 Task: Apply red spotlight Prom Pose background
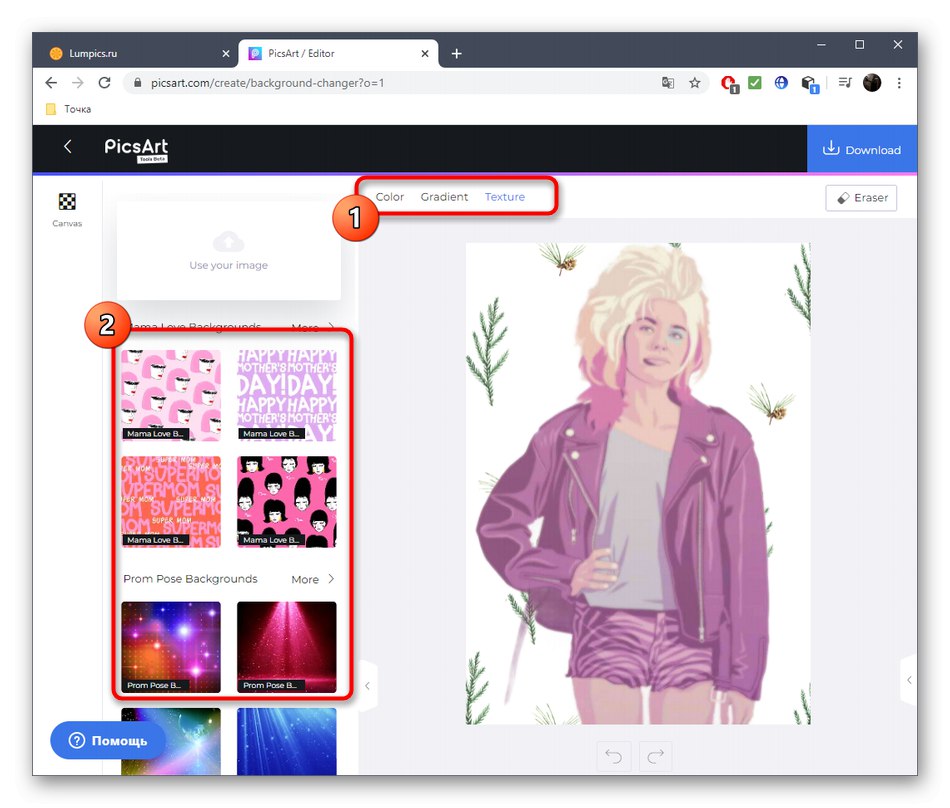[287, 647]
